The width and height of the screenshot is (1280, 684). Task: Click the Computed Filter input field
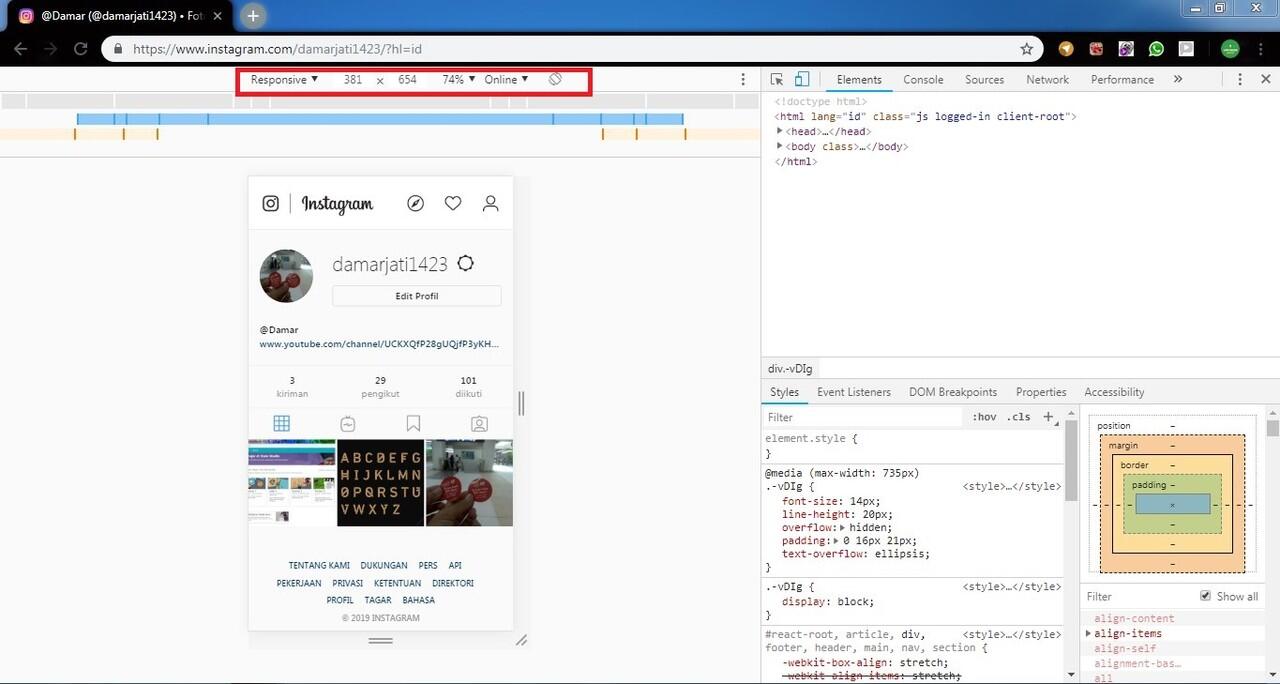pyautogui.click(x=1138, y=596)
